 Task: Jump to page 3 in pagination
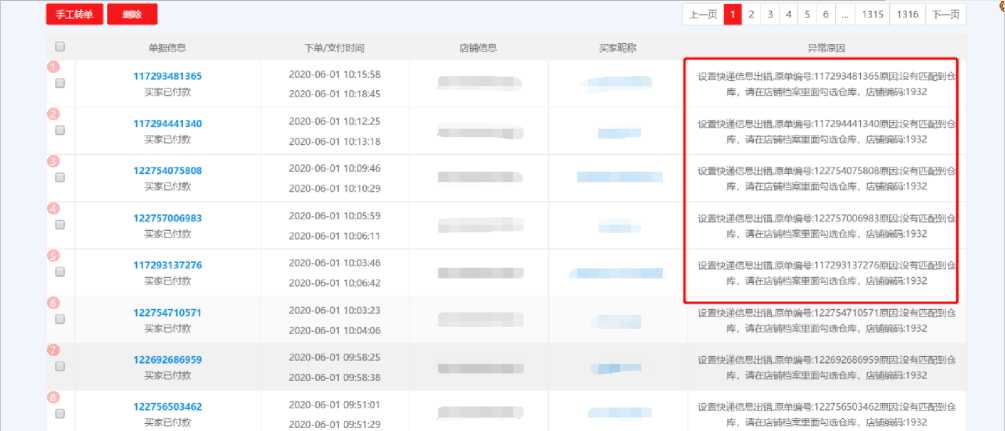770,14
